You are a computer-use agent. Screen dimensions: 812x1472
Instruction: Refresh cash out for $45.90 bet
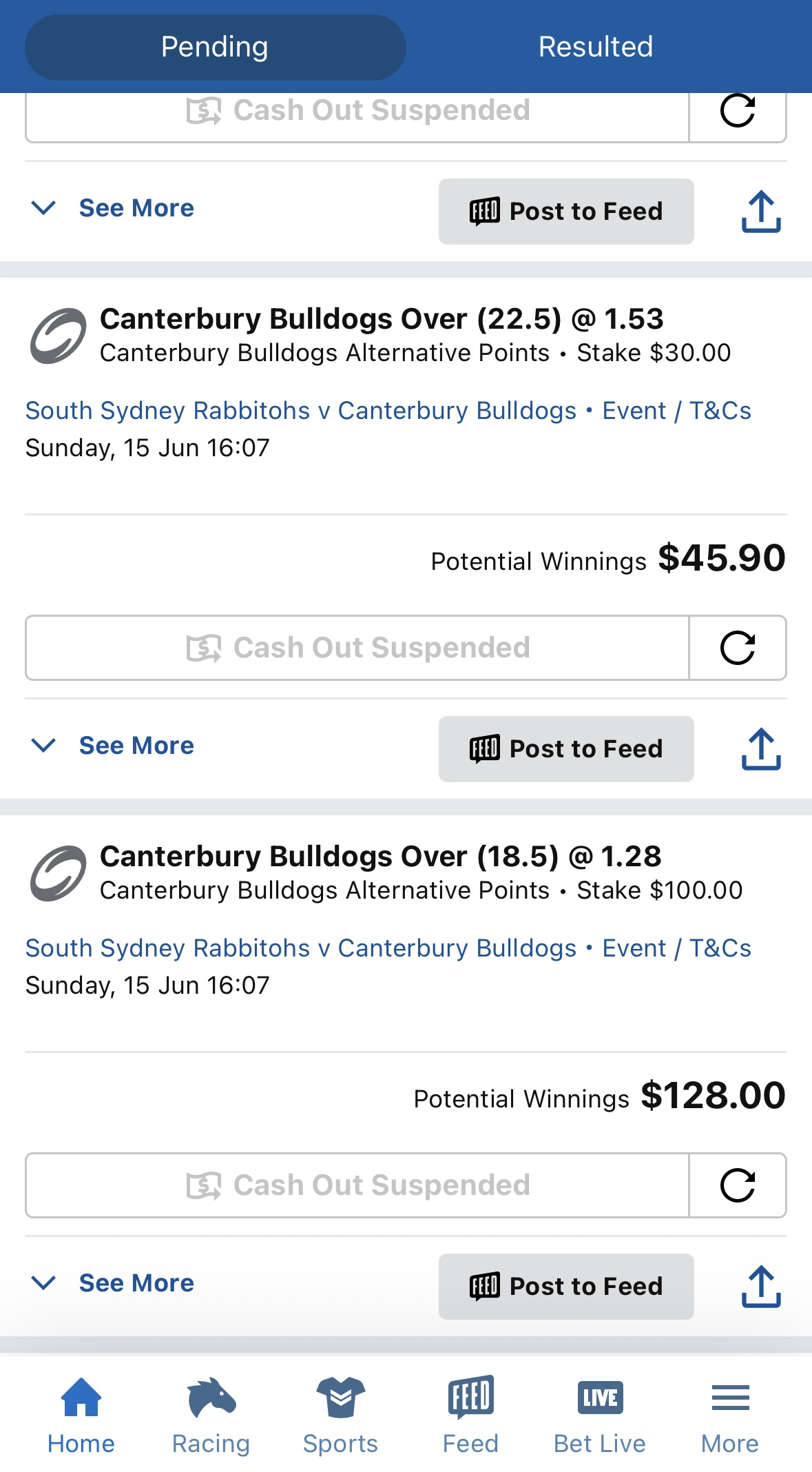pos(738,648)
